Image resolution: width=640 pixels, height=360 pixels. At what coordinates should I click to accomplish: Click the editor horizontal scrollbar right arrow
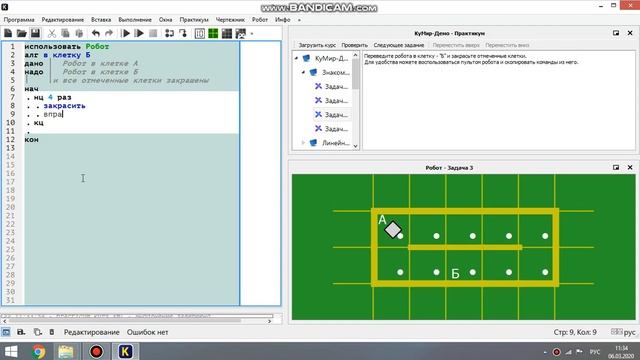269,321
